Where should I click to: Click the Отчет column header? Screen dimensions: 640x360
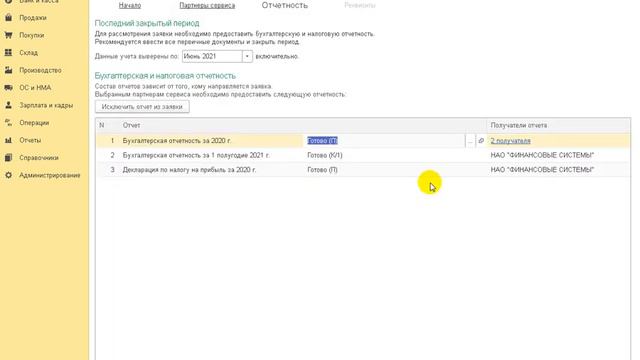pyautogui.click(x=131, y=125)
